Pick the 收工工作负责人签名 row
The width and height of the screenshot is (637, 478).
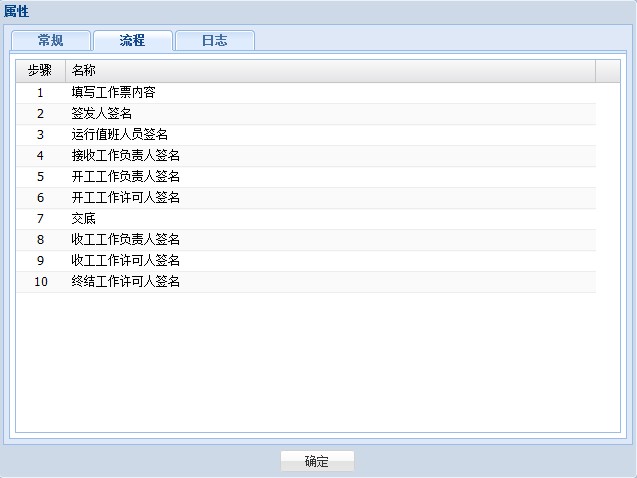[125, 240]
